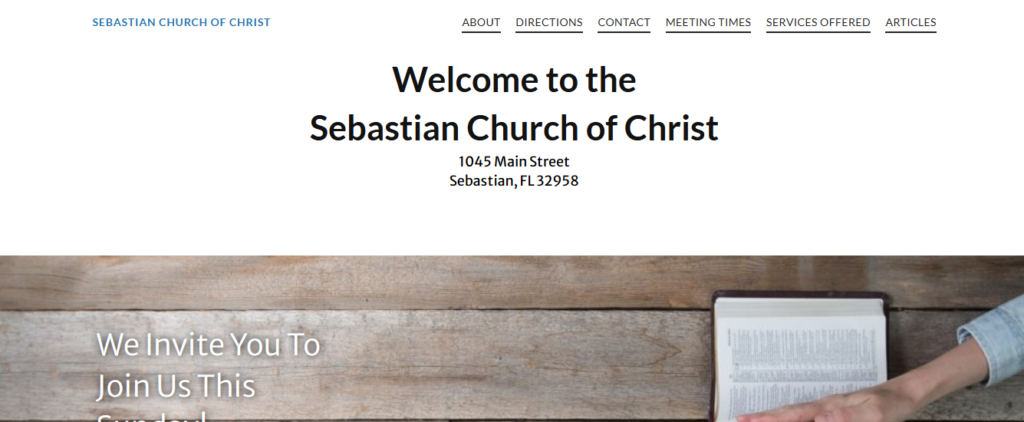Click the city and state "Sebastian, FL"

click(x=482, y=181)
